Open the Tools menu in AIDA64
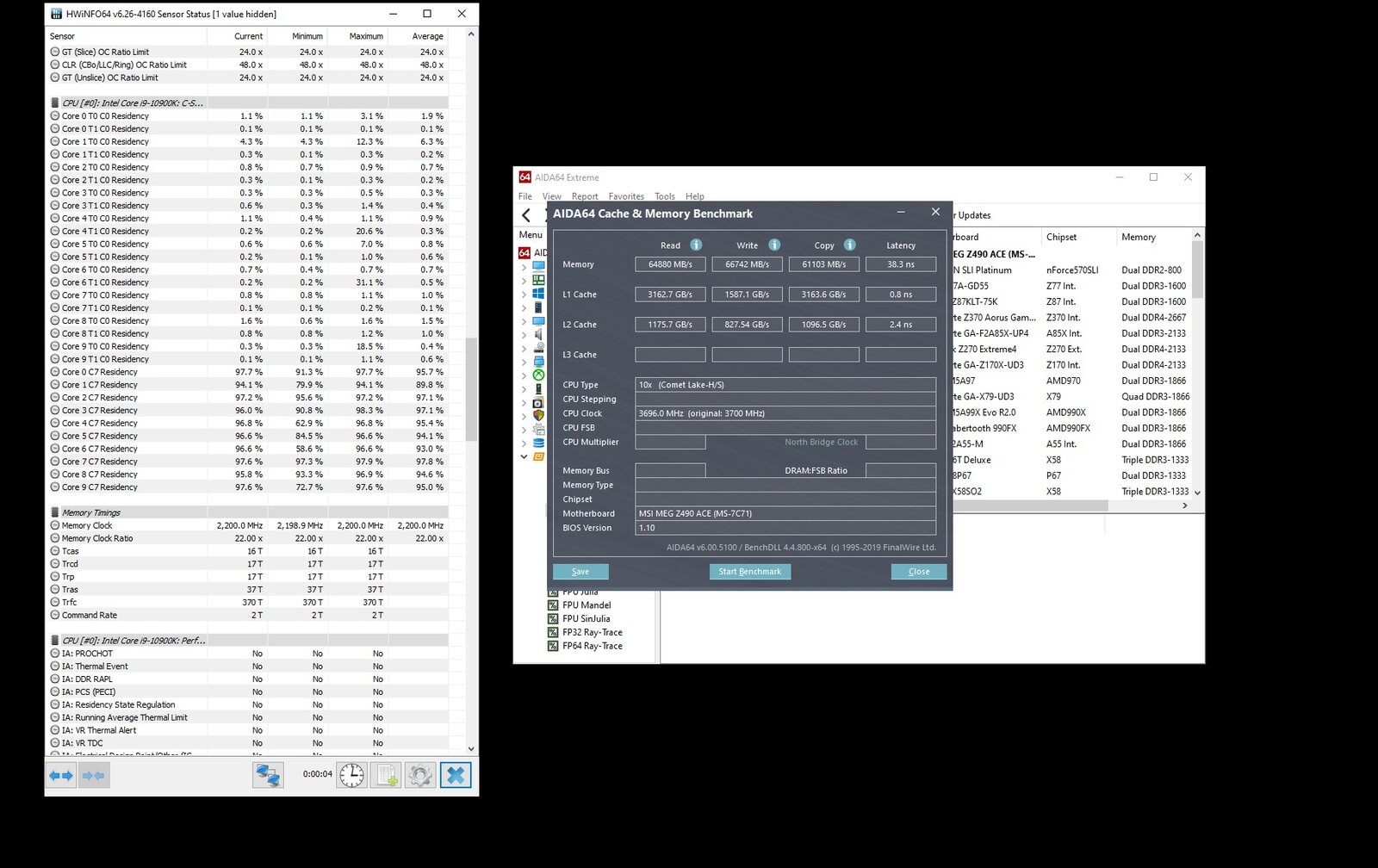The width and height of the screenshot is (1378, 868). tap(665, 196)
